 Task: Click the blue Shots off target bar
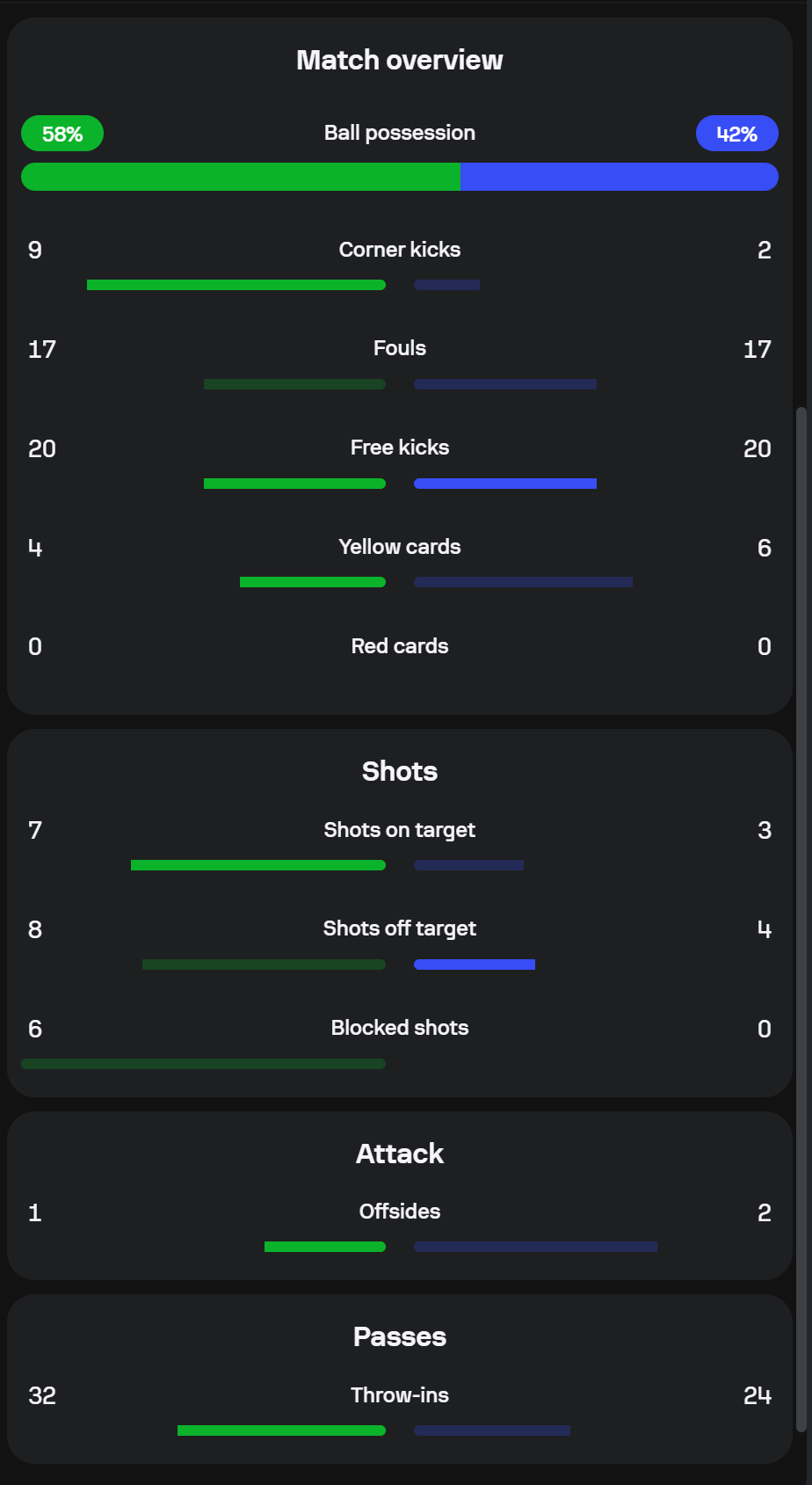point(474,965)
